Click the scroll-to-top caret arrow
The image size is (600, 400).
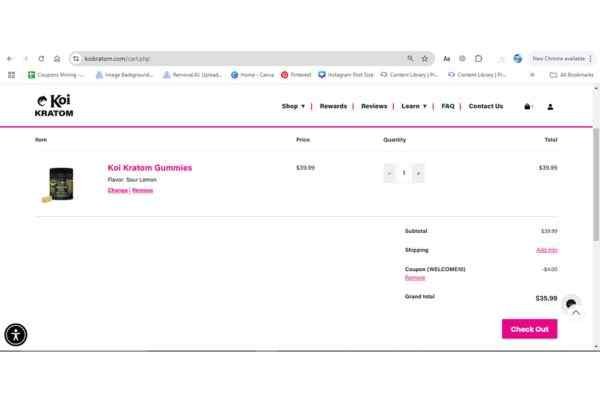click(x=576, y=313)
